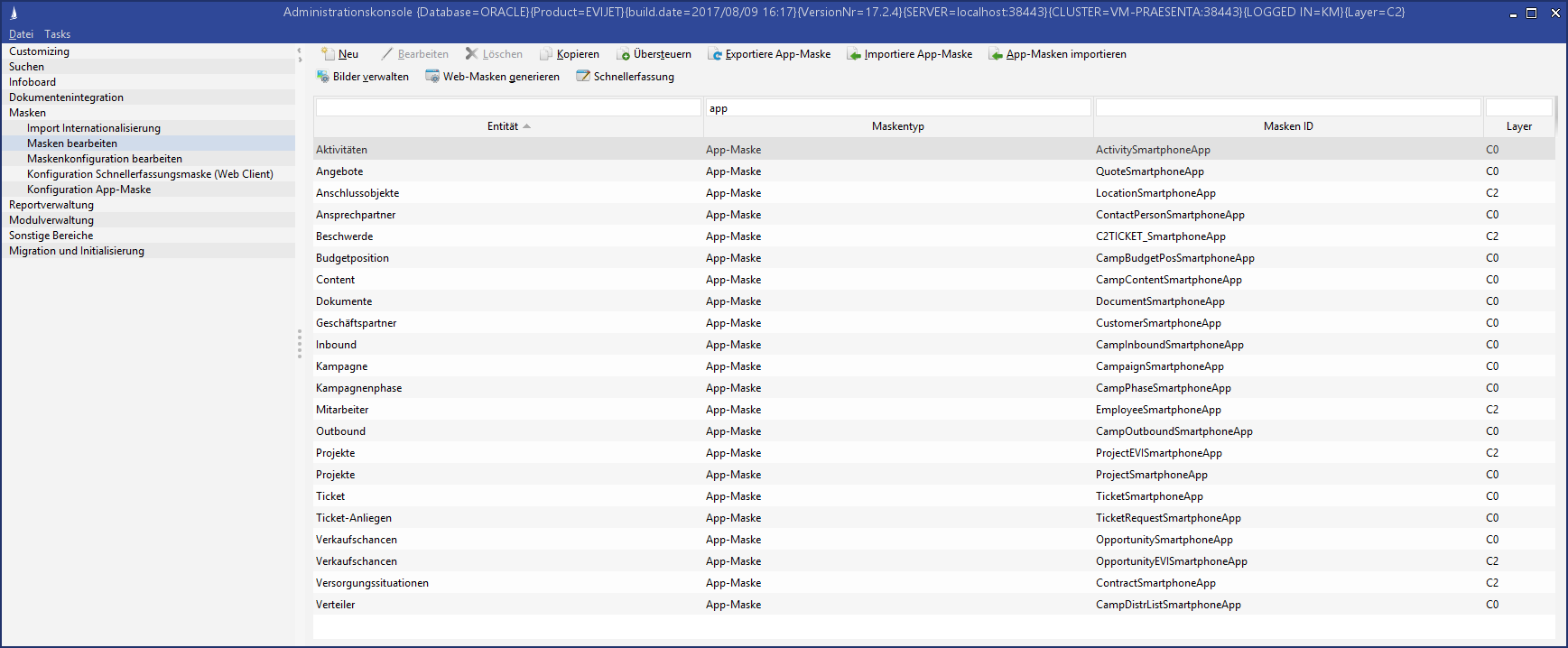This screenshot has width=1568, height=648.
Task: Open Bilder verwalten image manager icon
Action: coord(322,77)
